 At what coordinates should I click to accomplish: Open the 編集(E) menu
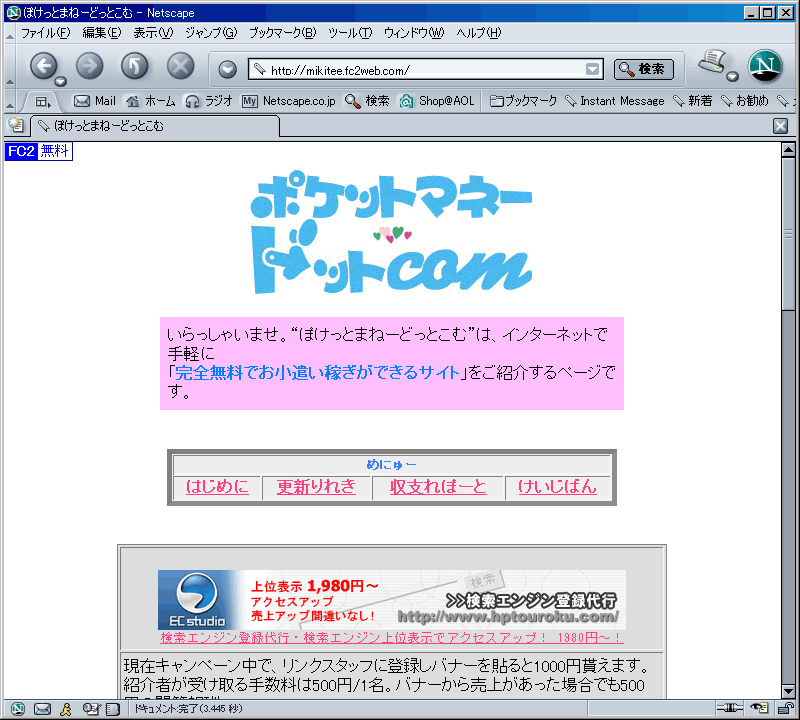102,33
